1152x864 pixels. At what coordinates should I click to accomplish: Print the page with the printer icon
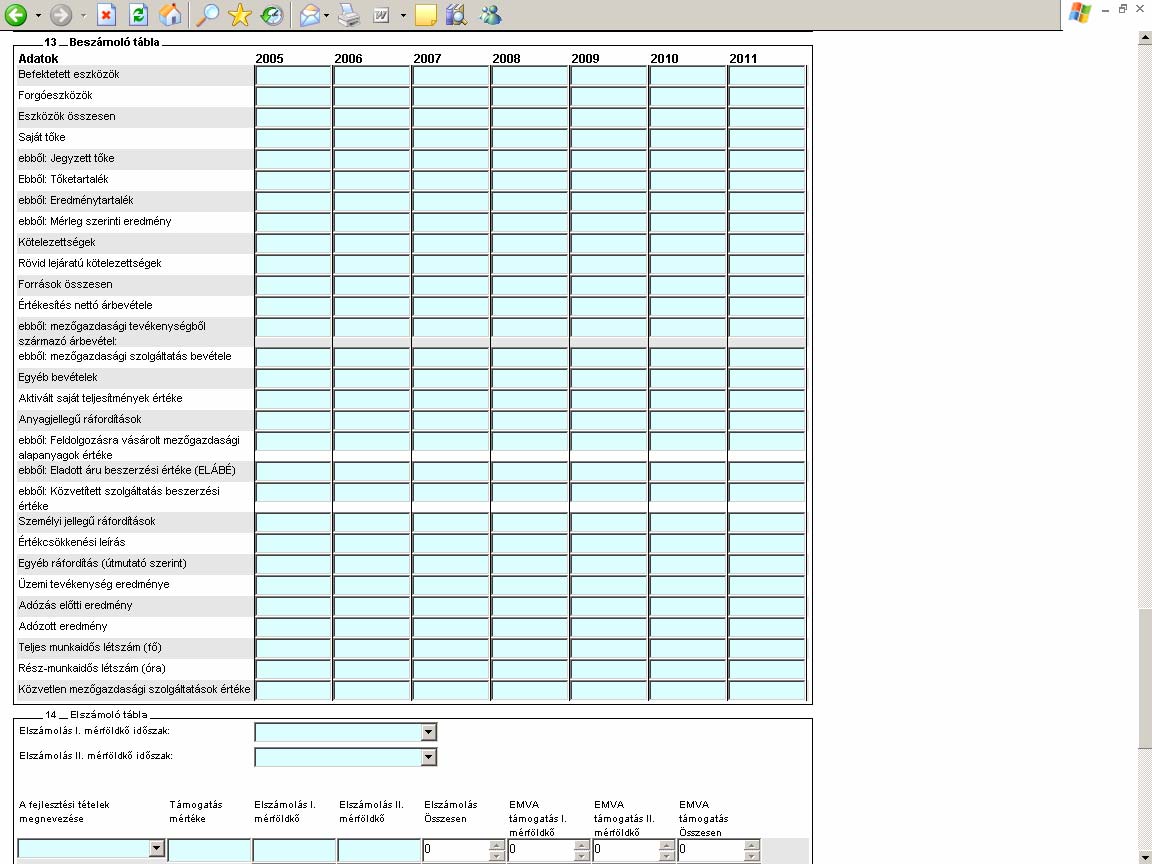(x=349, y=15)
